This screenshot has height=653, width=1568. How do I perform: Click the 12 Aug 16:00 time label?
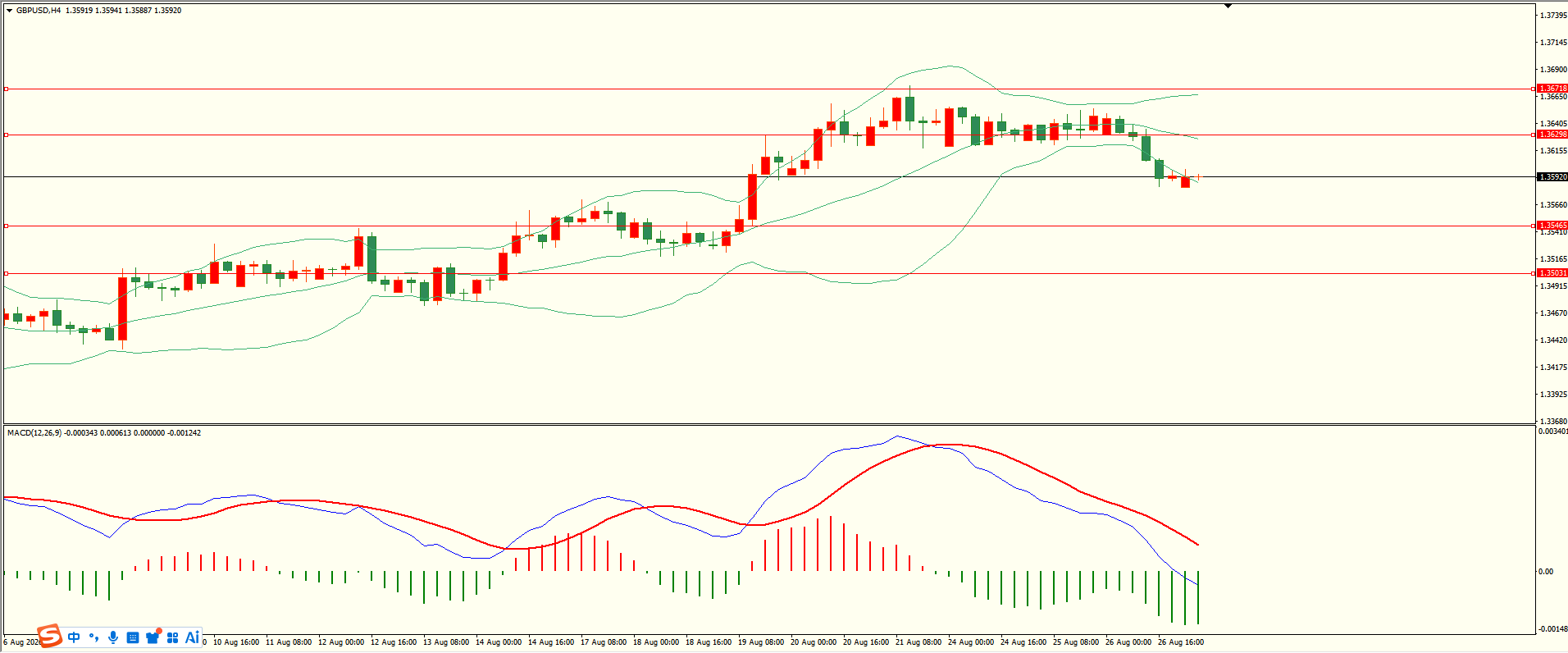[x=394, y=642]
